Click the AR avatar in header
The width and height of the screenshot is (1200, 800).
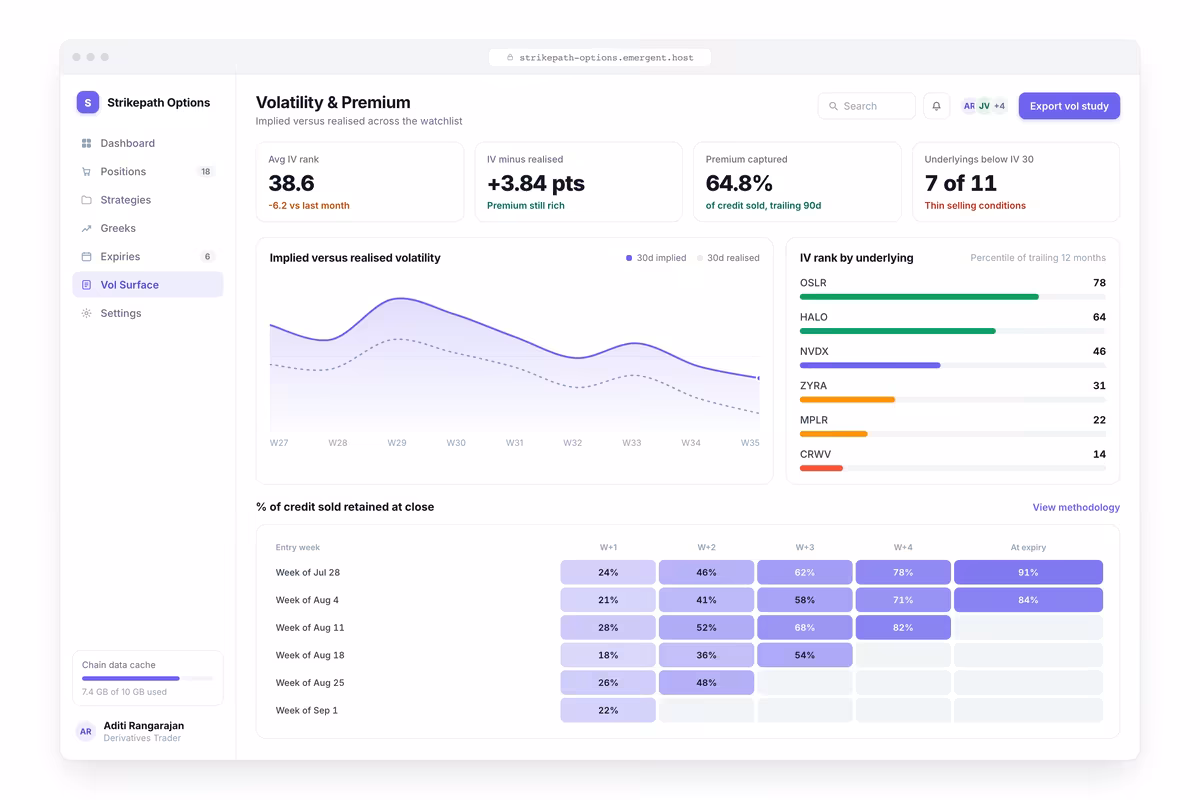(x=969, y=106)
